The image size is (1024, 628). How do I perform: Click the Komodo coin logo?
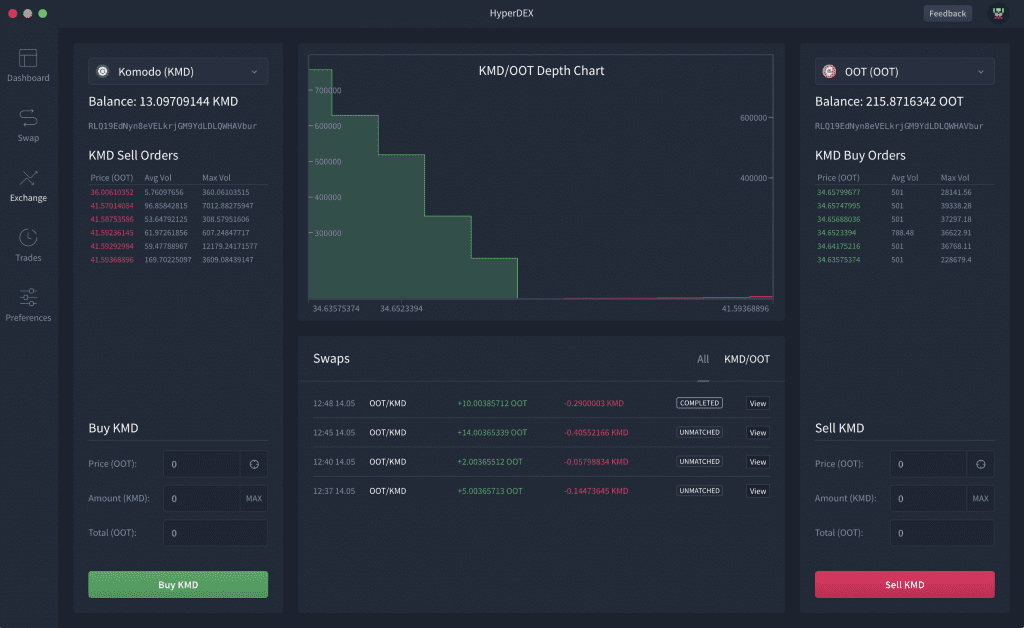103,72
